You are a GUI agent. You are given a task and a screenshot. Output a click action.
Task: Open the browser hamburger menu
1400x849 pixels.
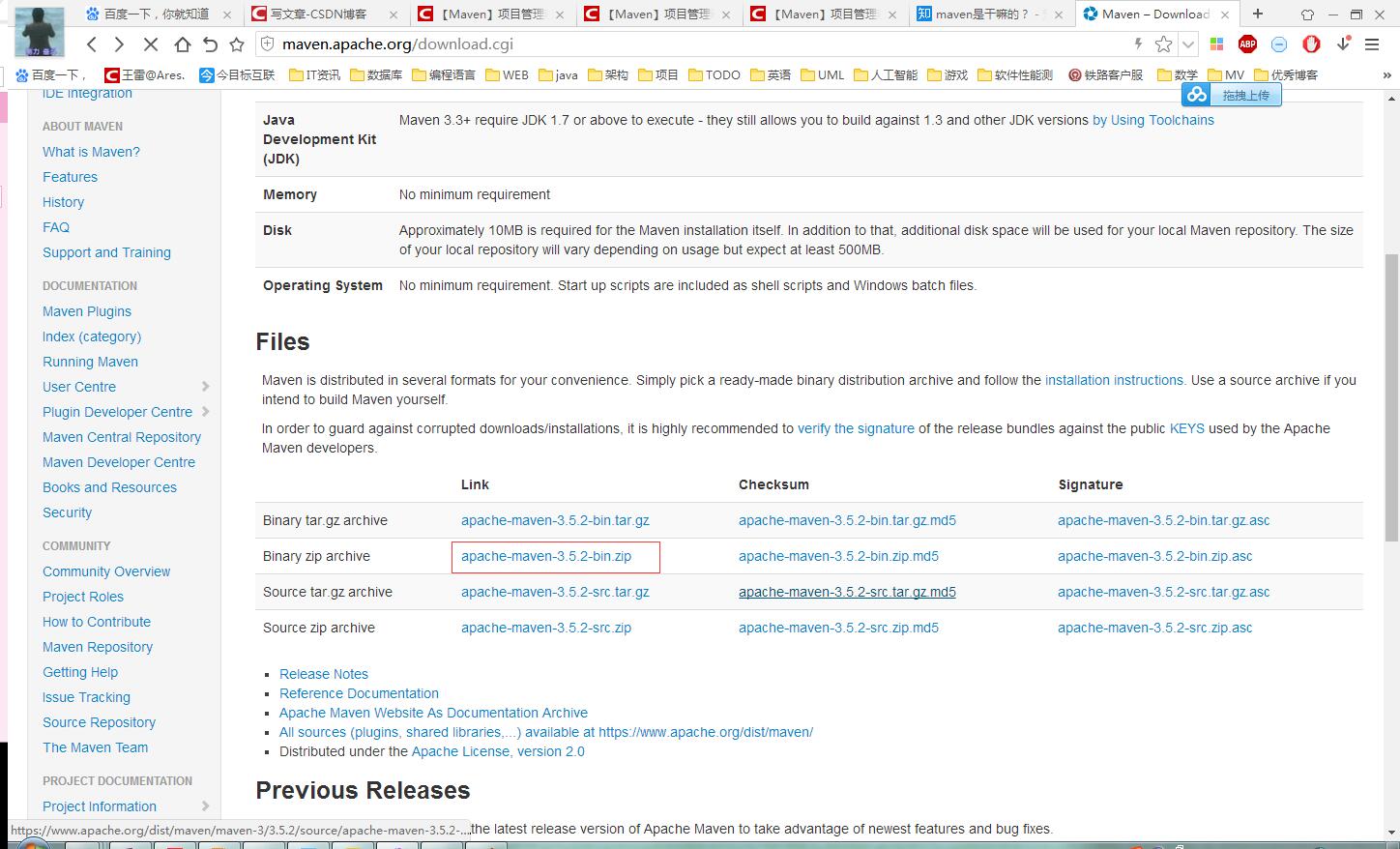tap(1372, 44)
